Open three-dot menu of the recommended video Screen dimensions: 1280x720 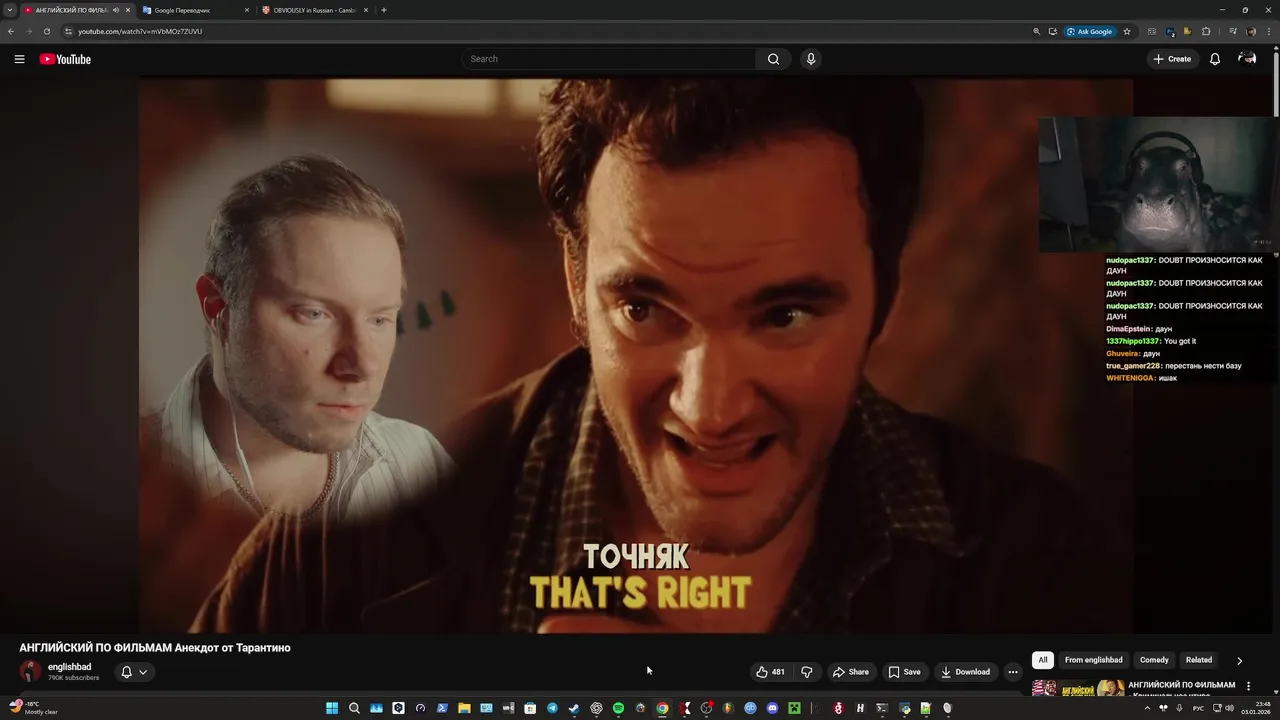click(1248, 686)
